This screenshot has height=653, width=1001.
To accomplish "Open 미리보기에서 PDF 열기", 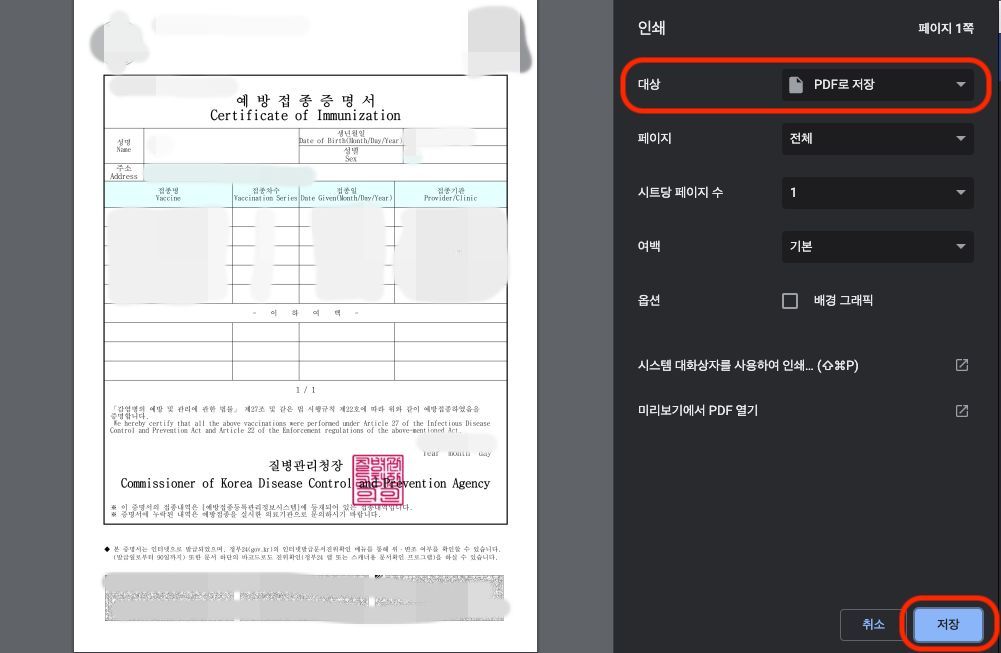I will (x=700, y=410).
